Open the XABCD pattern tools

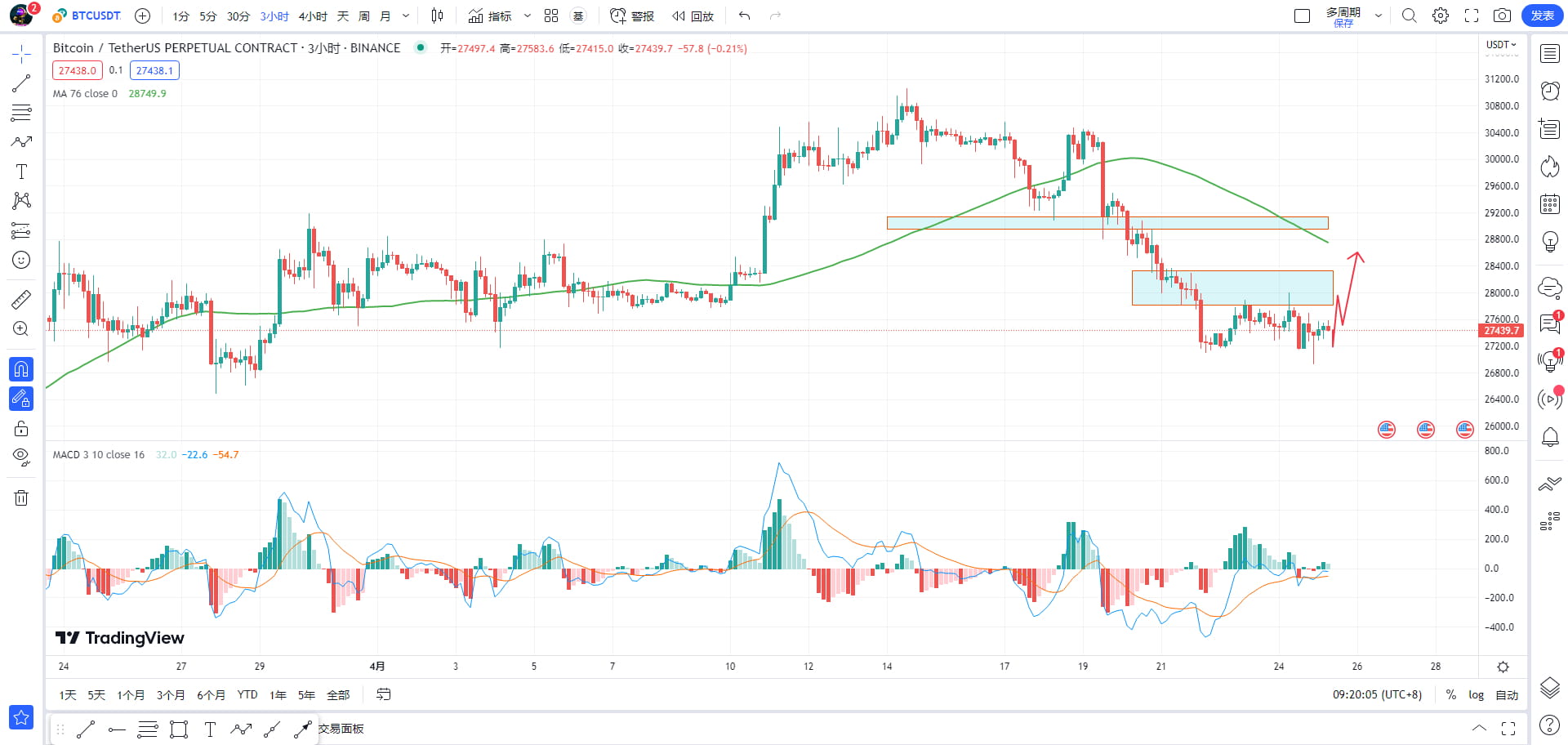point(21,201)
